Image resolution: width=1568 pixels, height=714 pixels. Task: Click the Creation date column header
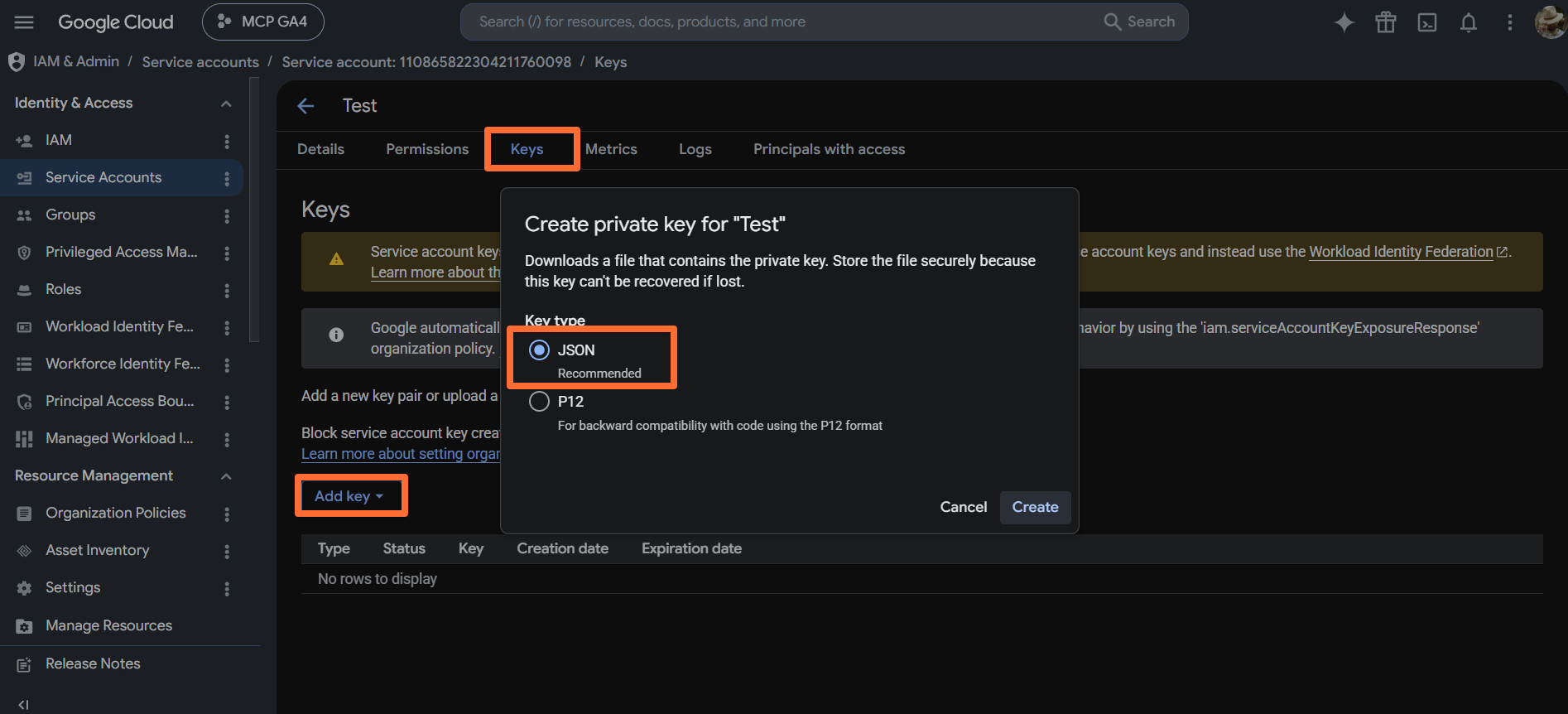click(562, 549)
